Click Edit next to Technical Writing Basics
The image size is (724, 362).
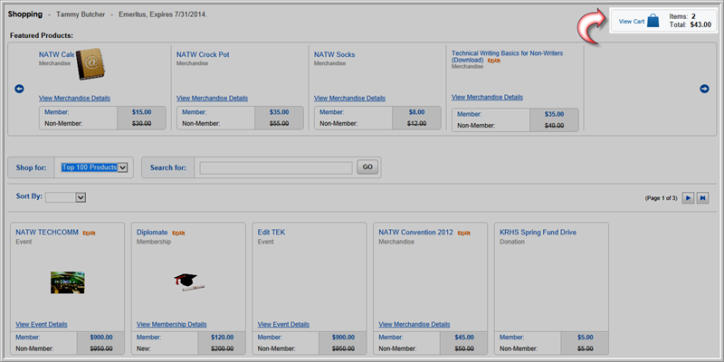tap(494, 60)
